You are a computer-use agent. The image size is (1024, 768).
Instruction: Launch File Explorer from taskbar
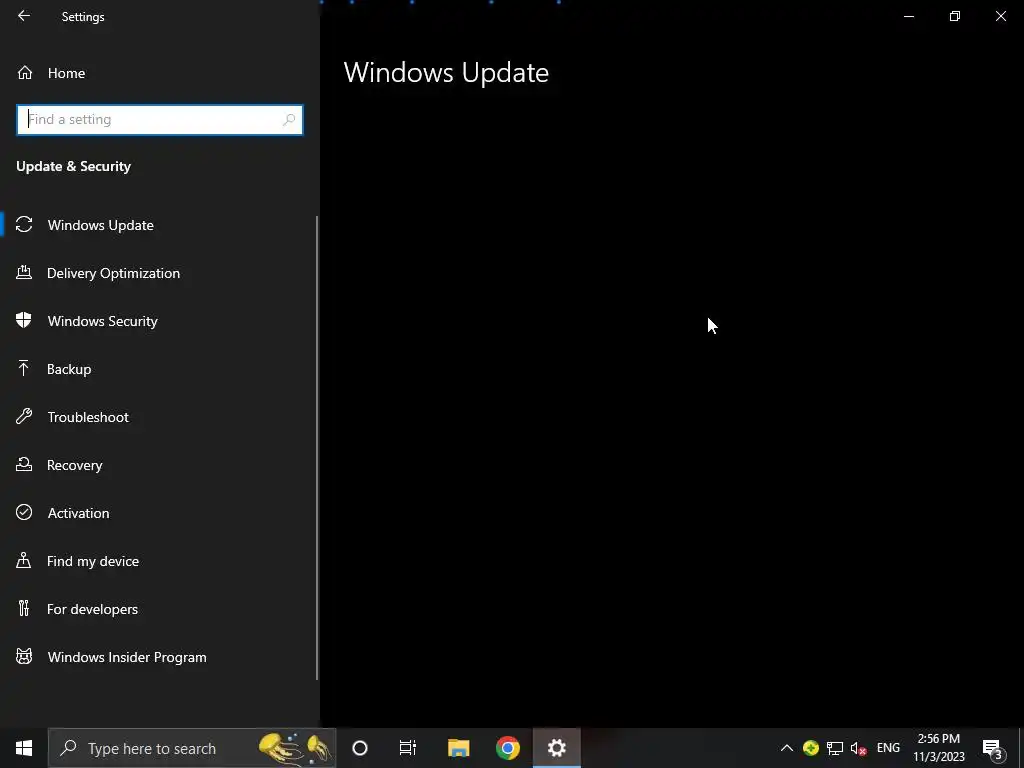458,748
